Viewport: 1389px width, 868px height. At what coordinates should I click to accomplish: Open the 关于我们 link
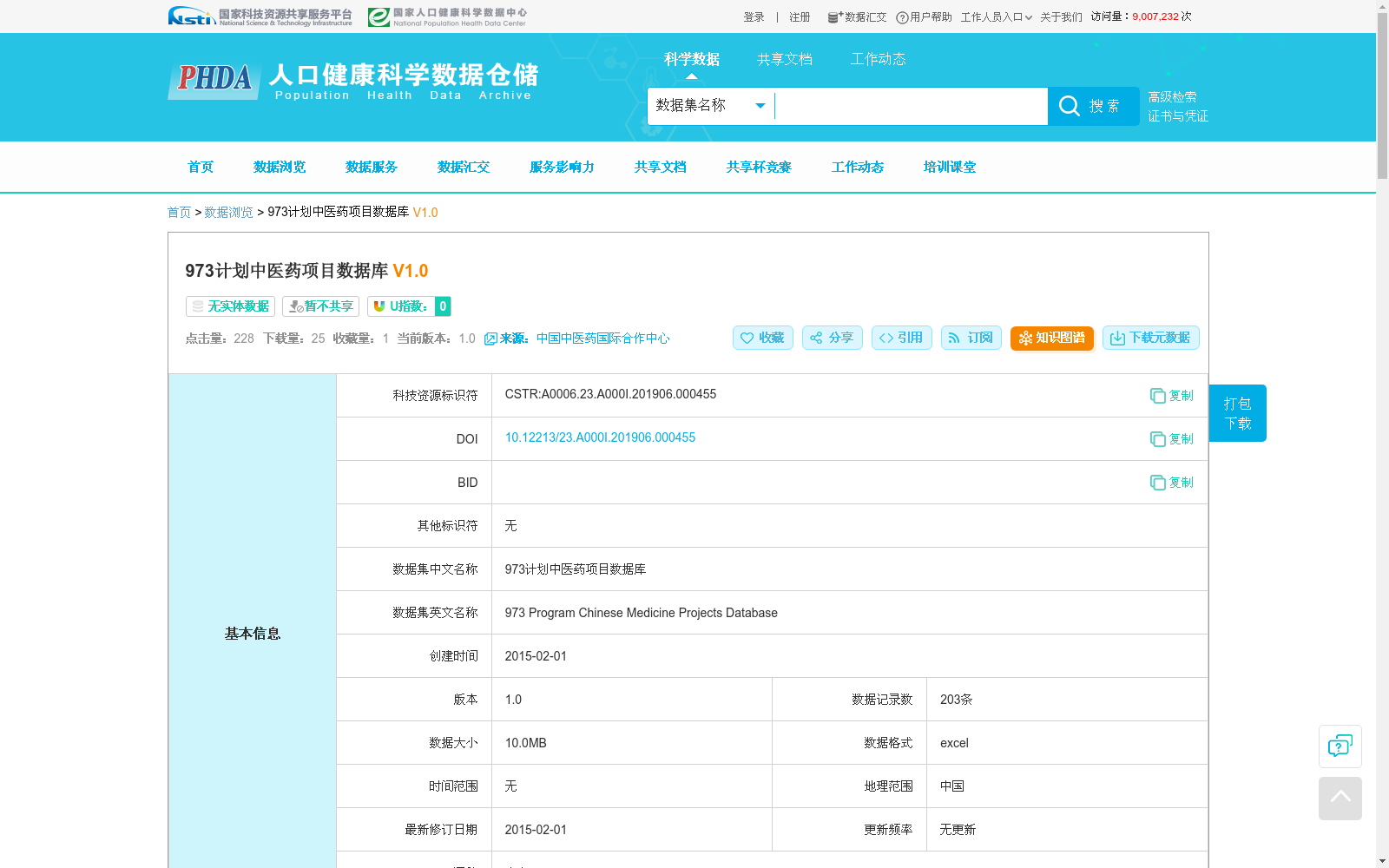(1061, 17)
